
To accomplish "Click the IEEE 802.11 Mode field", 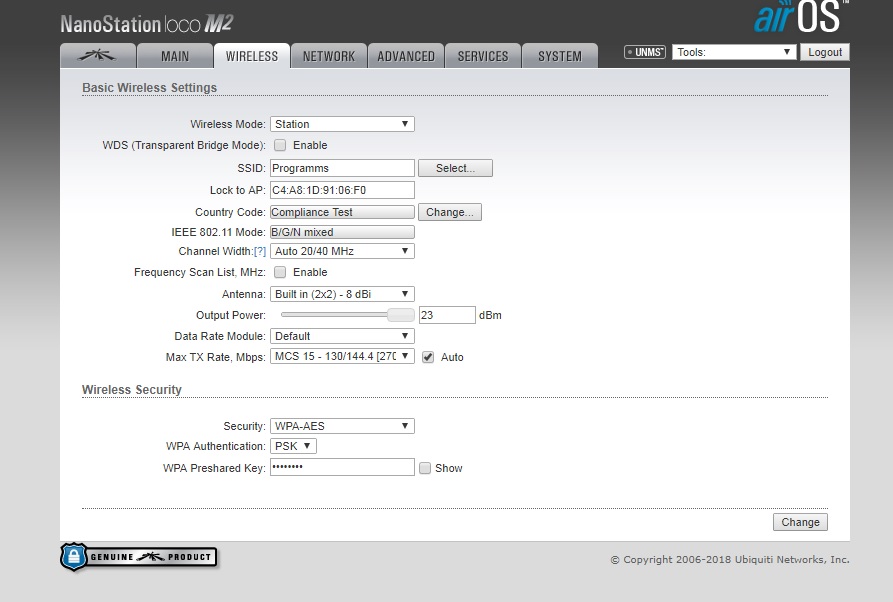I will (x=342, y=232).
